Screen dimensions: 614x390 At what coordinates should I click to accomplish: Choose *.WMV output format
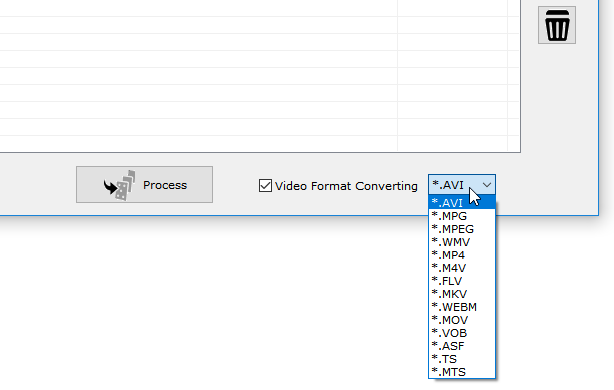pos(462,242)
